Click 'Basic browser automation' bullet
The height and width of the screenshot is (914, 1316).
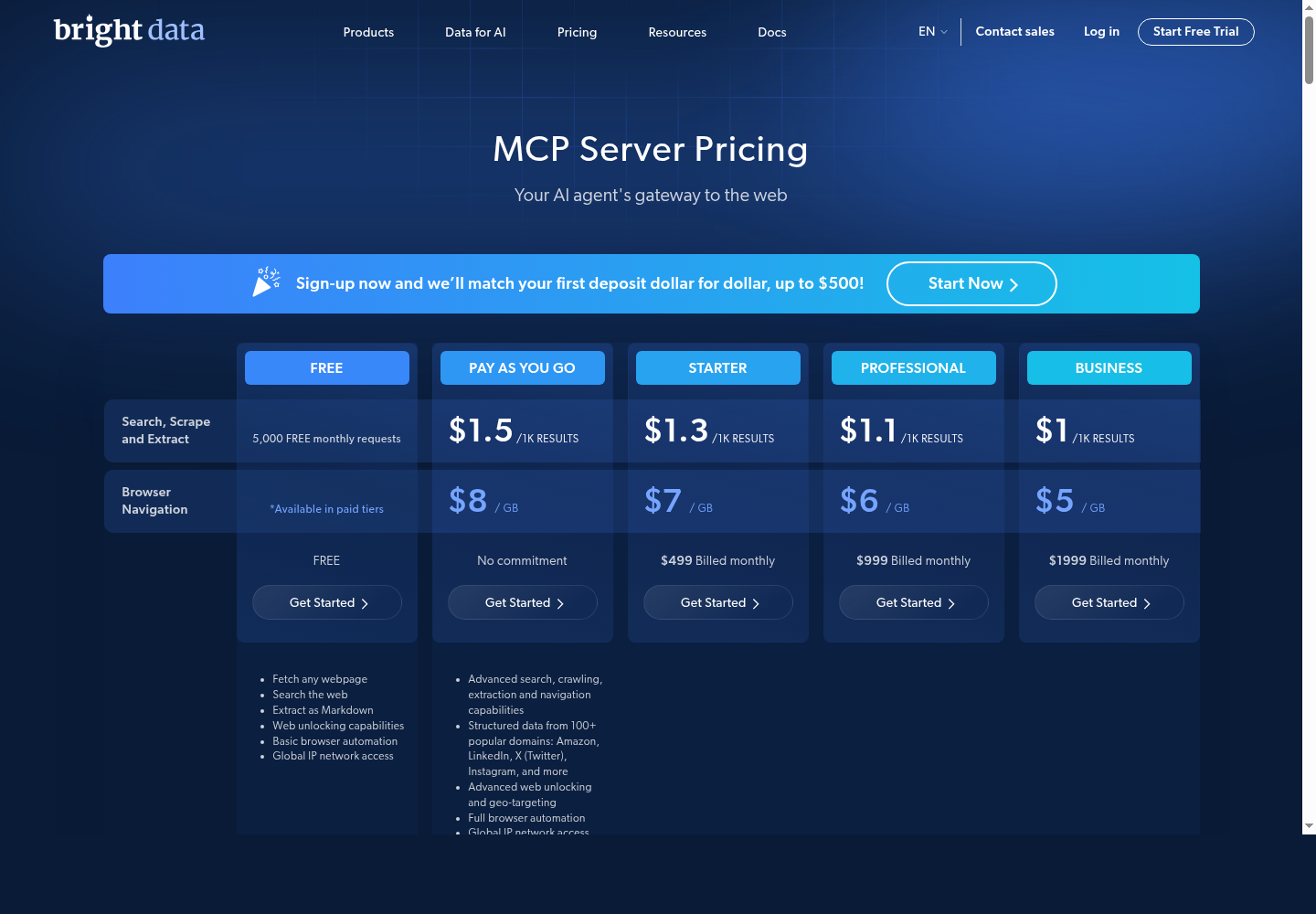click(x=334, y=741)
